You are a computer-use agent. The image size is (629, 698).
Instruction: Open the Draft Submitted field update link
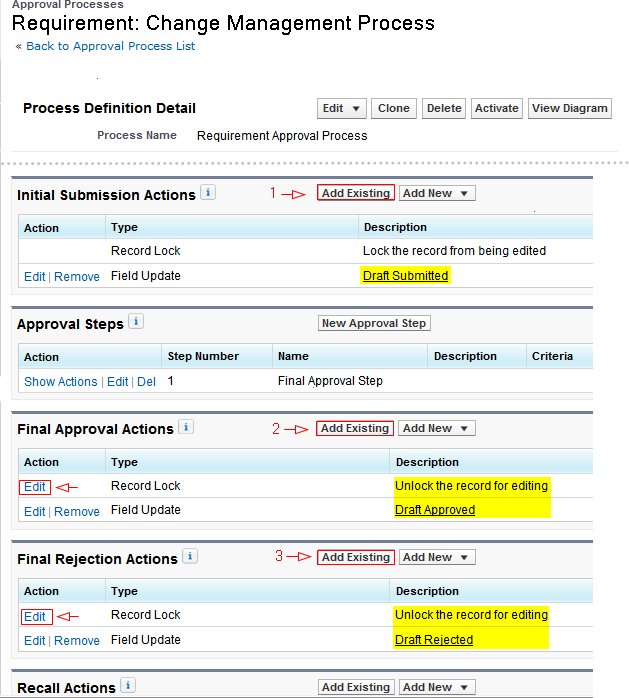click(405, 276)
